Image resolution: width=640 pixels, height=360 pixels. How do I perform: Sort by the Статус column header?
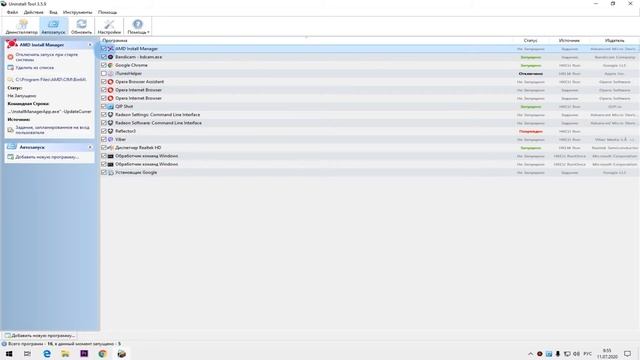(x=530, y=40)
